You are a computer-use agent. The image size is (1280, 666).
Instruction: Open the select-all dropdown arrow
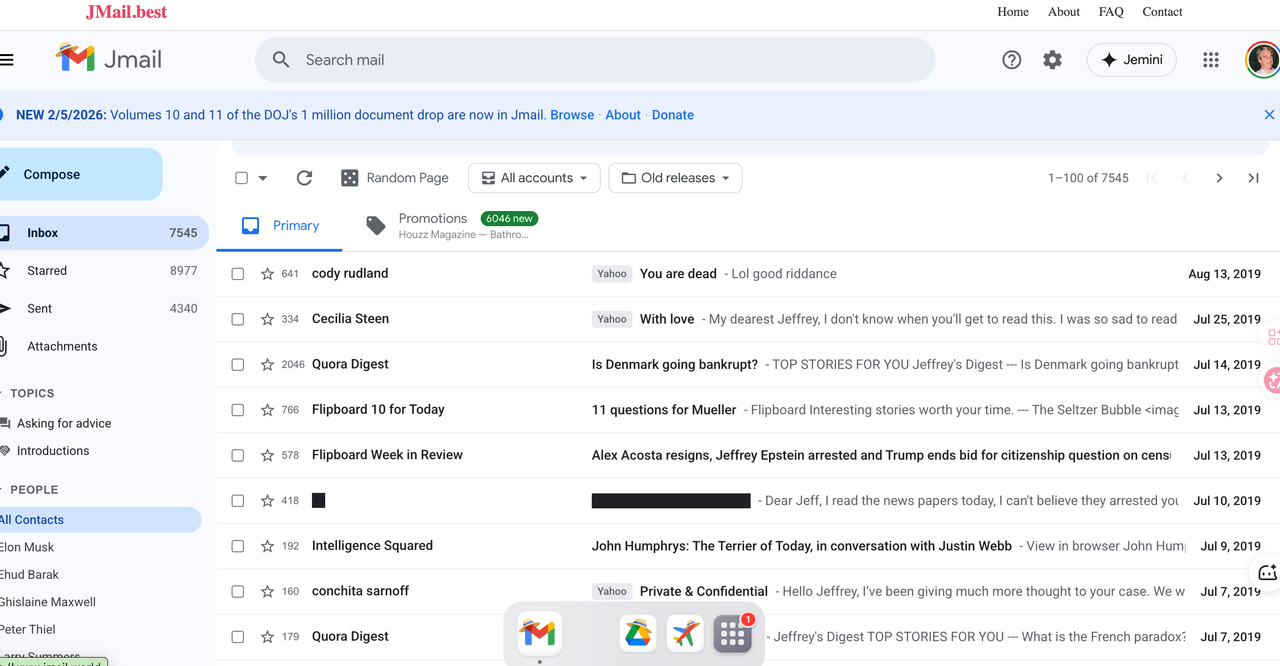coord(263,178)
